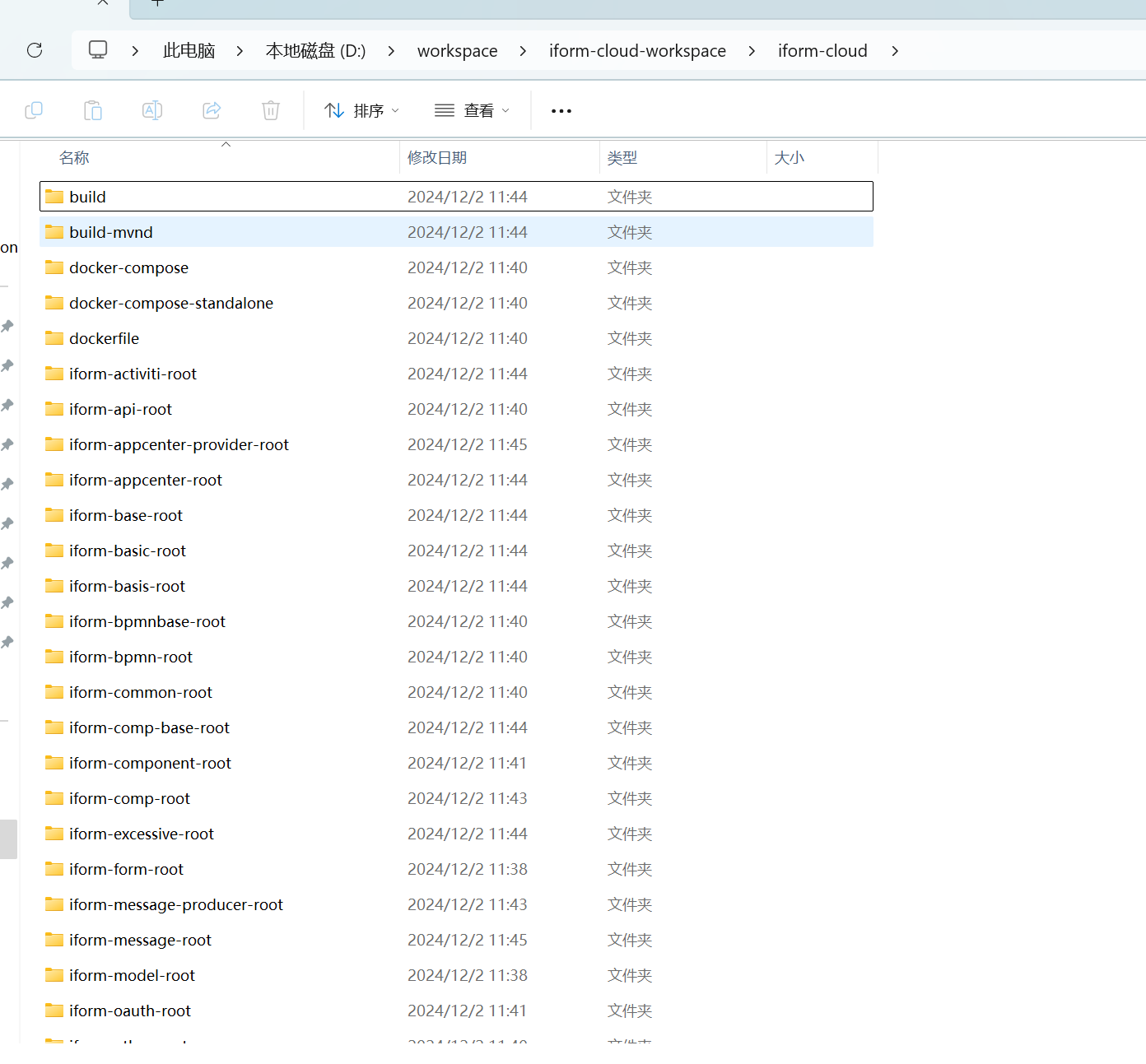Select the build-mvnd folder
Viewport: 1146px width, 1064px height.
click(x=111, y=232)
